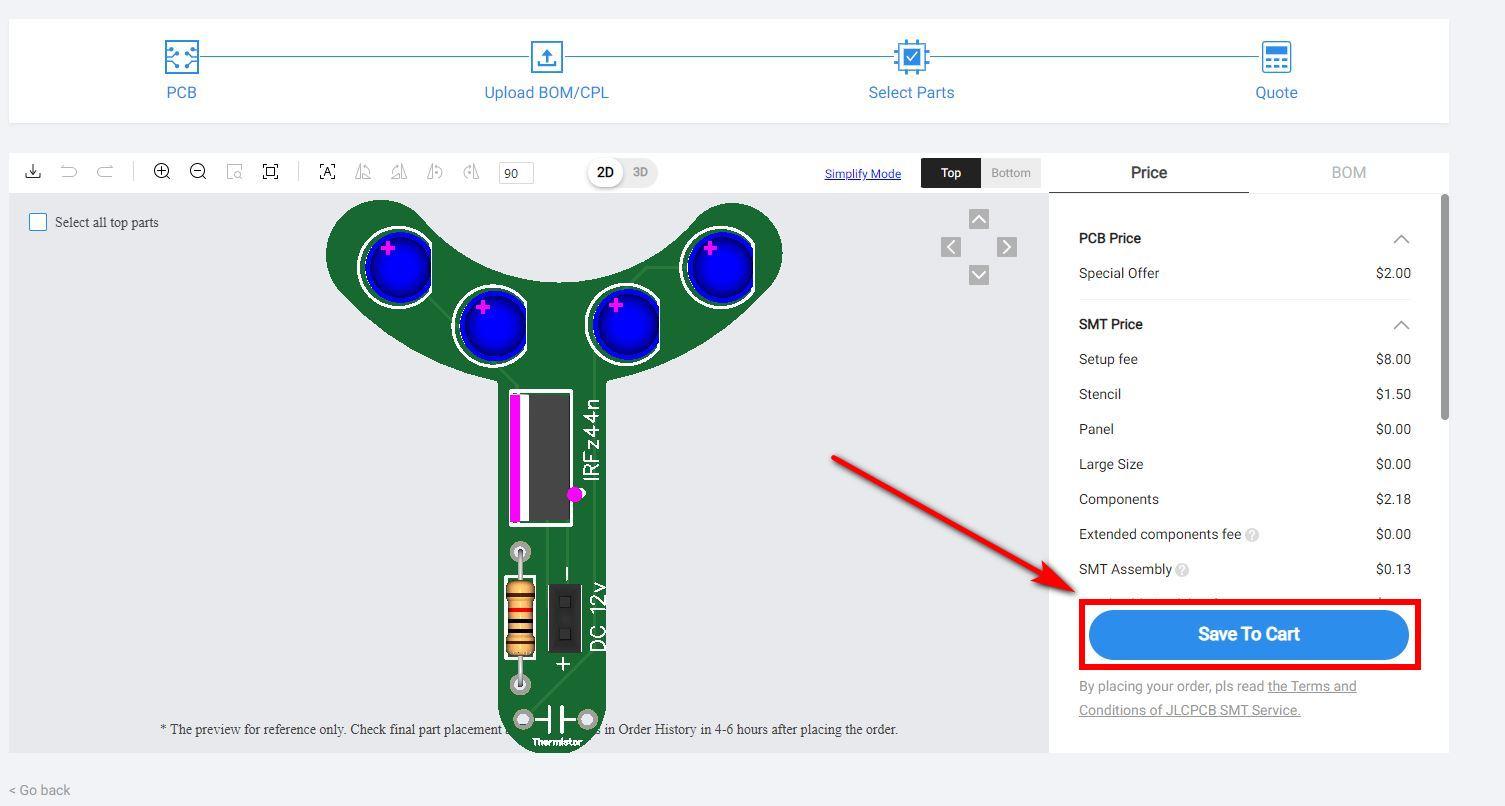Open the Price tab
This screenshot has width=1505, height=806.
pos(1149,173)
